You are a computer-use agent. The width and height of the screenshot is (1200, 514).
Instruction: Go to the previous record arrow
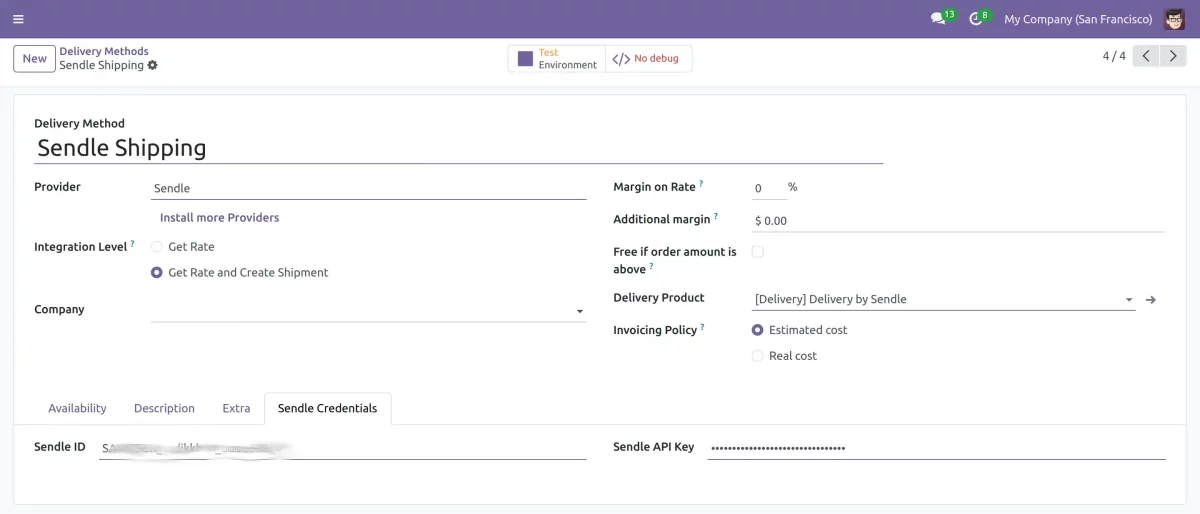[1147, 56]
